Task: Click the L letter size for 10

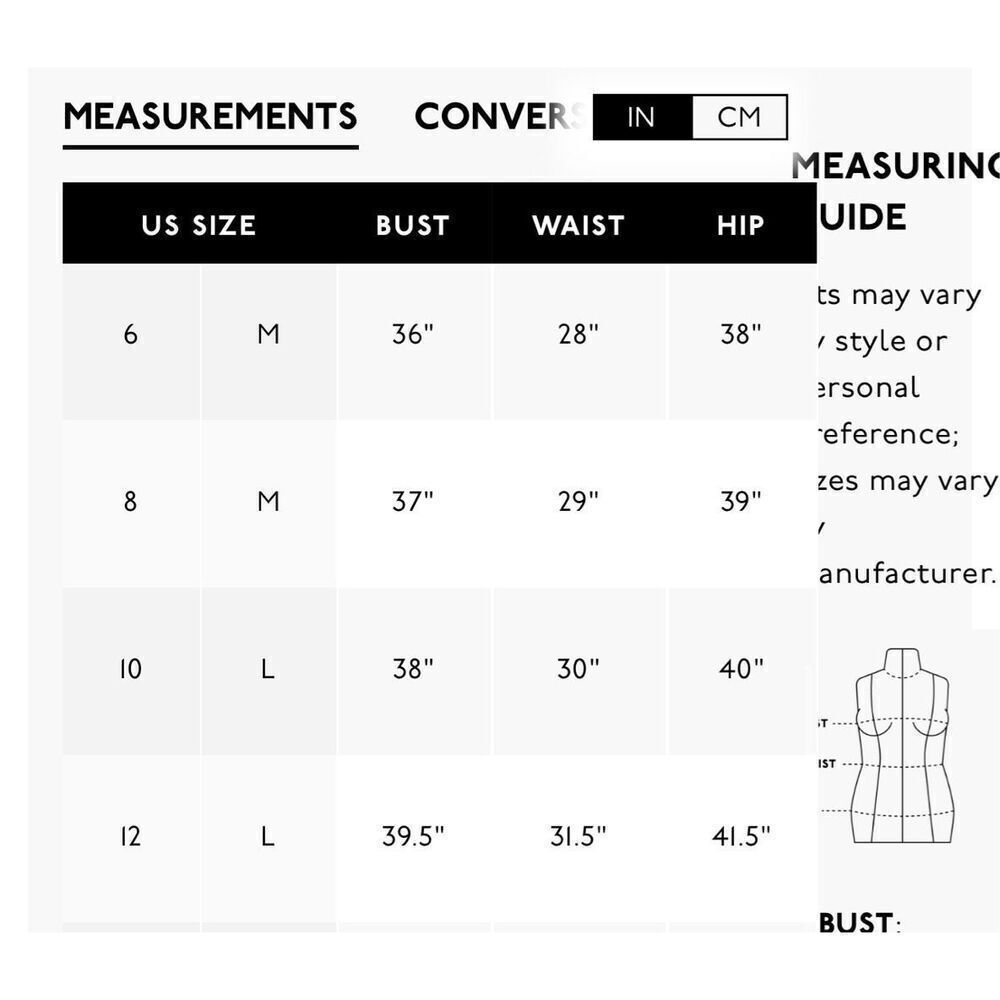Action: [268, 669]
